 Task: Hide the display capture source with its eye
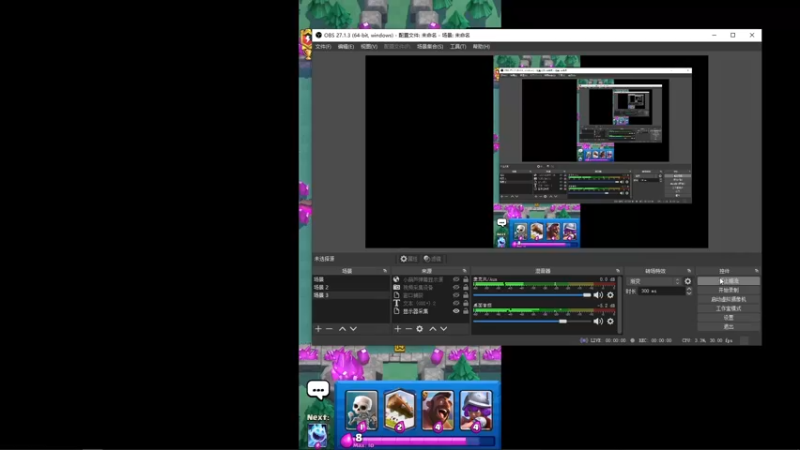coord(456,311)
